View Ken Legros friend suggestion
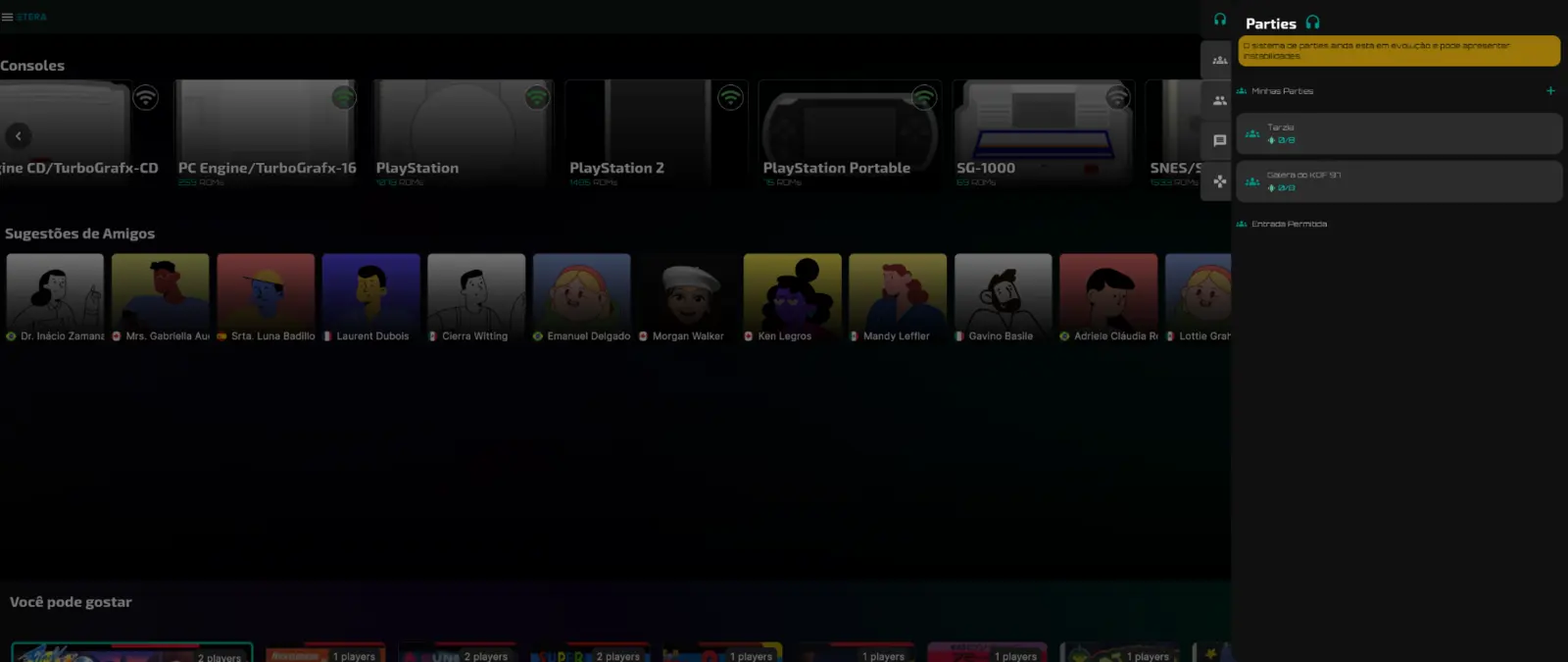The width and height of the screenshot is (1568, 662). pyautogui.click(x=793, y=299)
